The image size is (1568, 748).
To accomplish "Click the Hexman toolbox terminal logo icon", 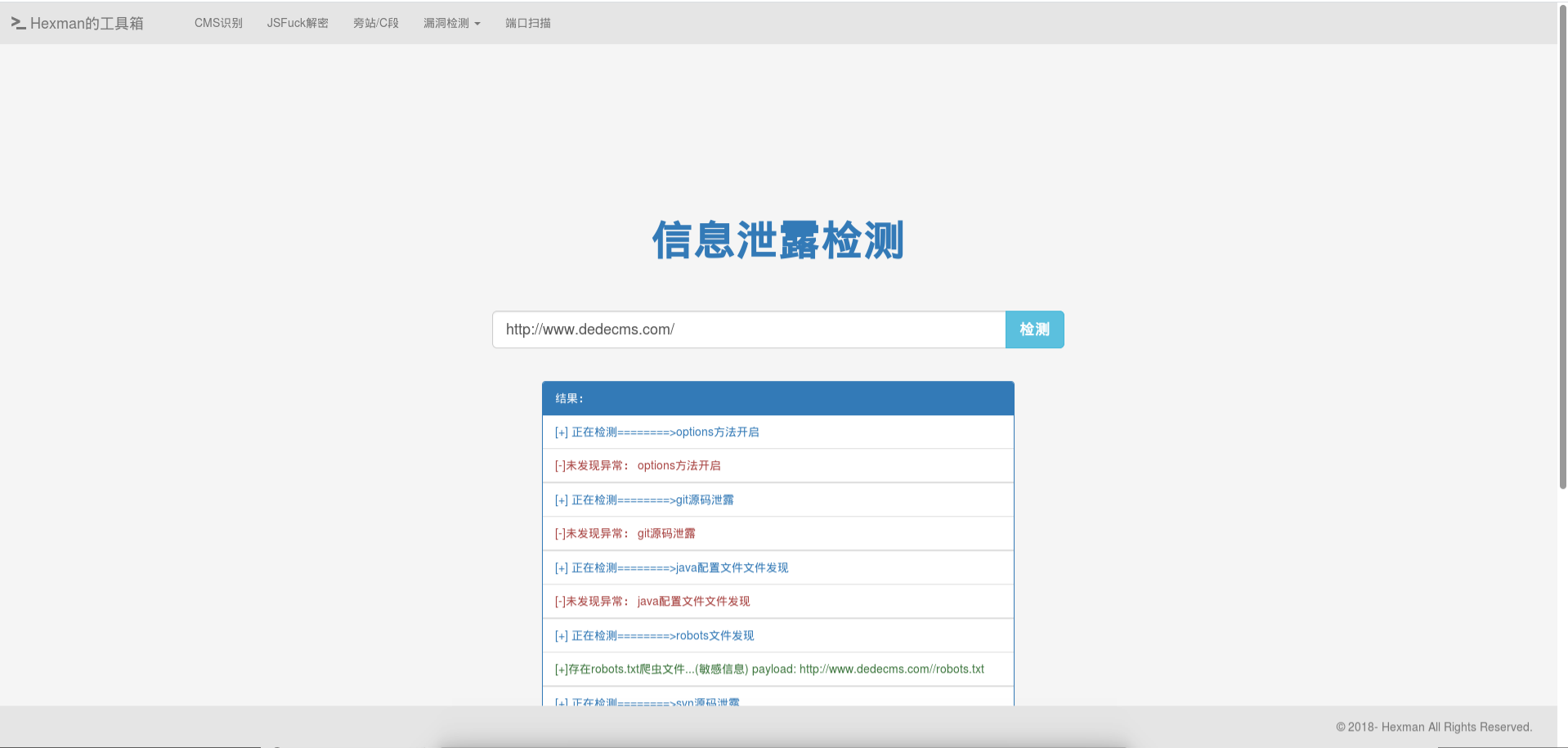I will point(18,23).
